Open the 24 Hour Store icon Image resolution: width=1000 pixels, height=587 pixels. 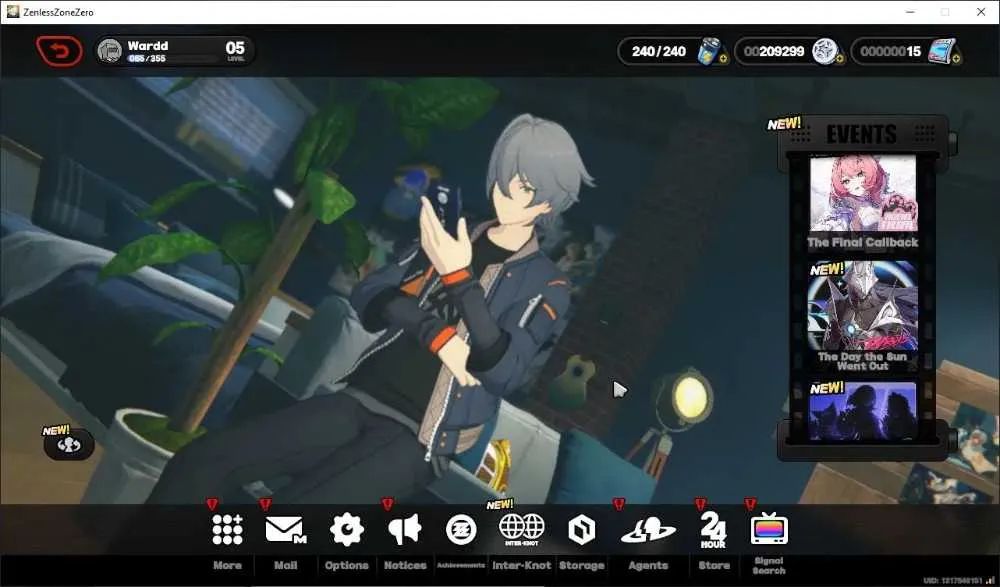(713, 530)
